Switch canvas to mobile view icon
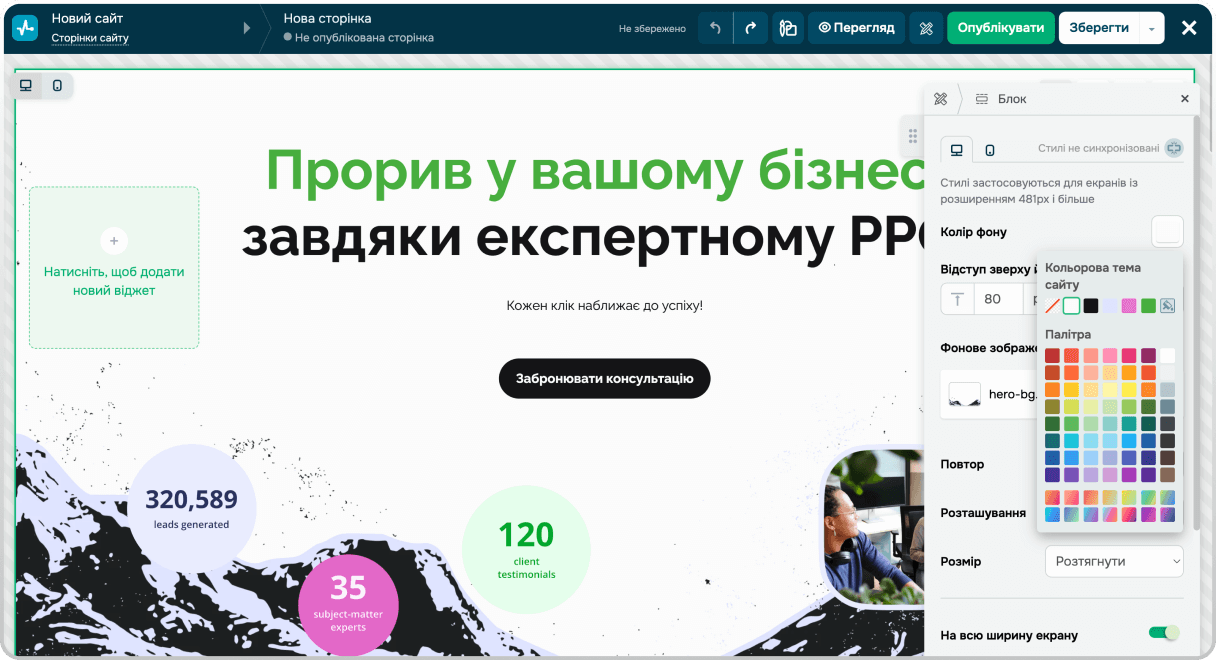This screenshot has width=1216, height=660. (57, 85)
